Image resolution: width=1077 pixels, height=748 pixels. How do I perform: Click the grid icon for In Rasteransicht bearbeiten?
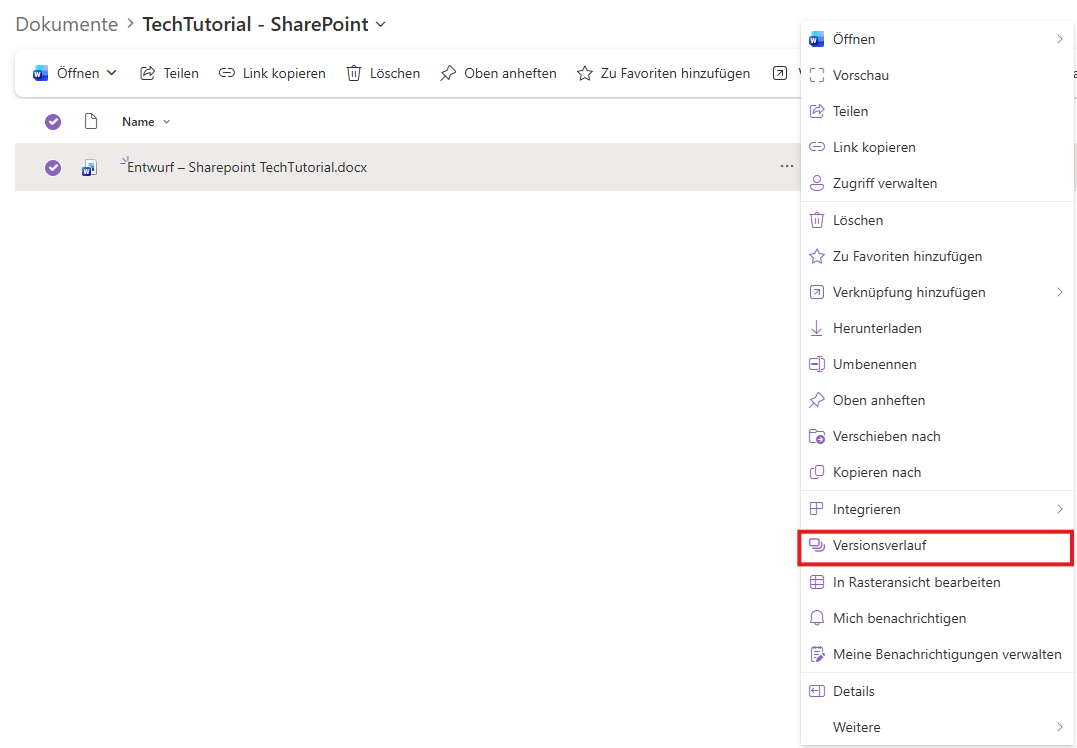817,582
